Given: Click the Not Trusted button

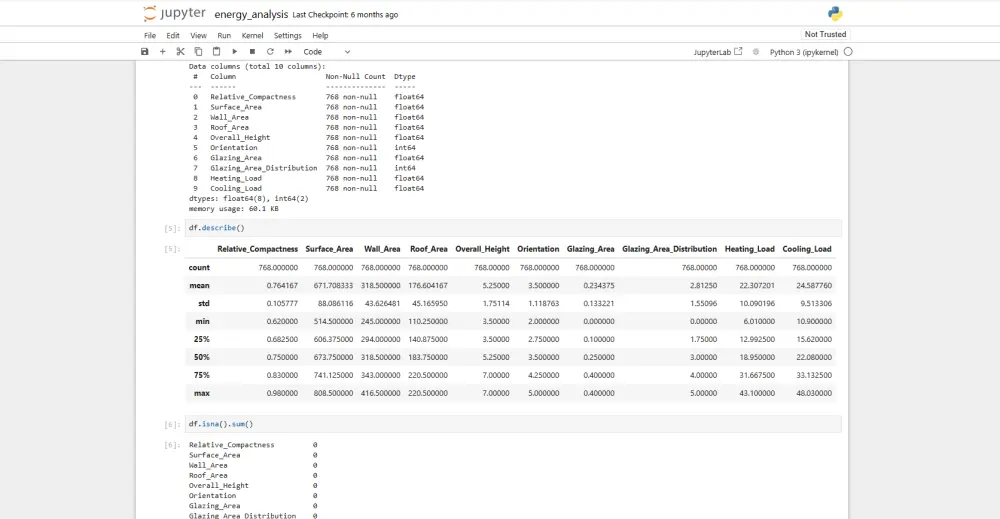Looking at the screenshot, I should coord(825,34).
